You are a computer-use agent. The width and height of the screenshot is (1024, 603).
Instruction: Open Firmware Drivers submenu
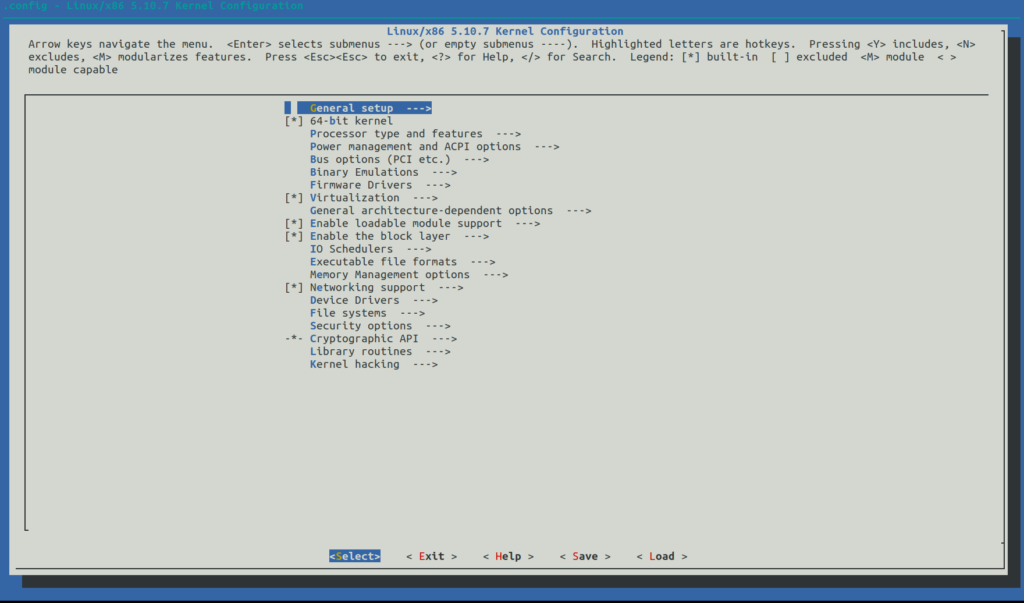tap(380, 185)
